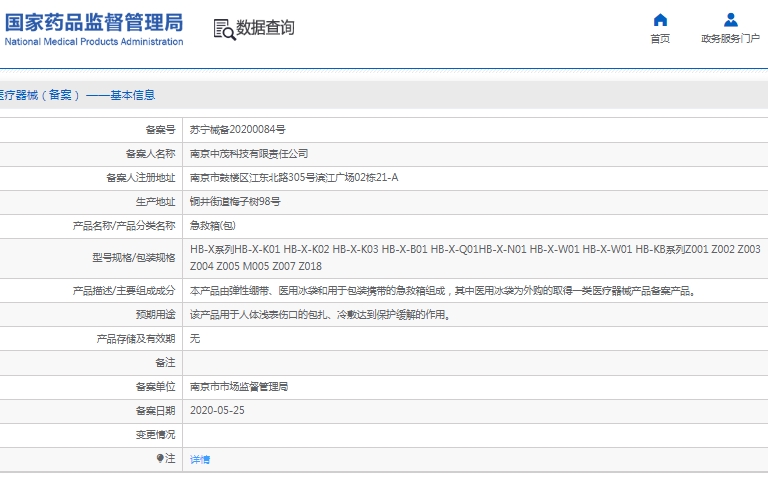The width and height of the screenshot is (768, 482).
Task: Open the 政务服务门户 user icon
Action: [x=731, y=20]
